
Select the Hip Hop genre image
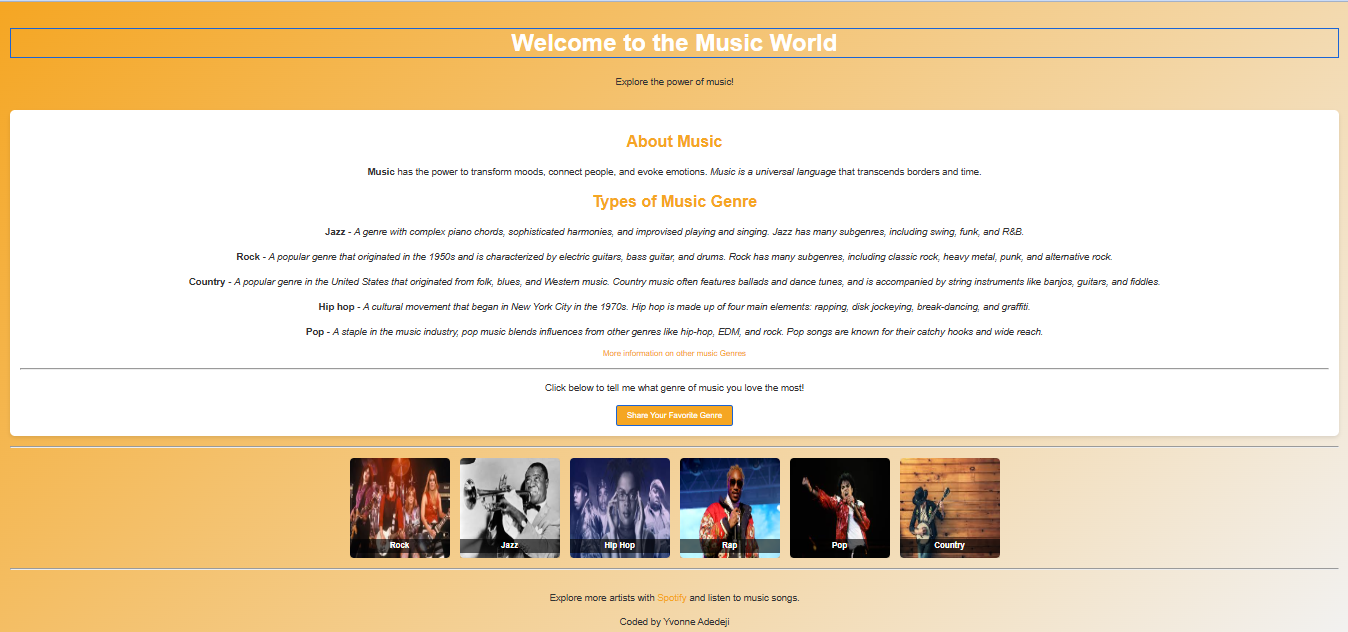click(619, 507)
